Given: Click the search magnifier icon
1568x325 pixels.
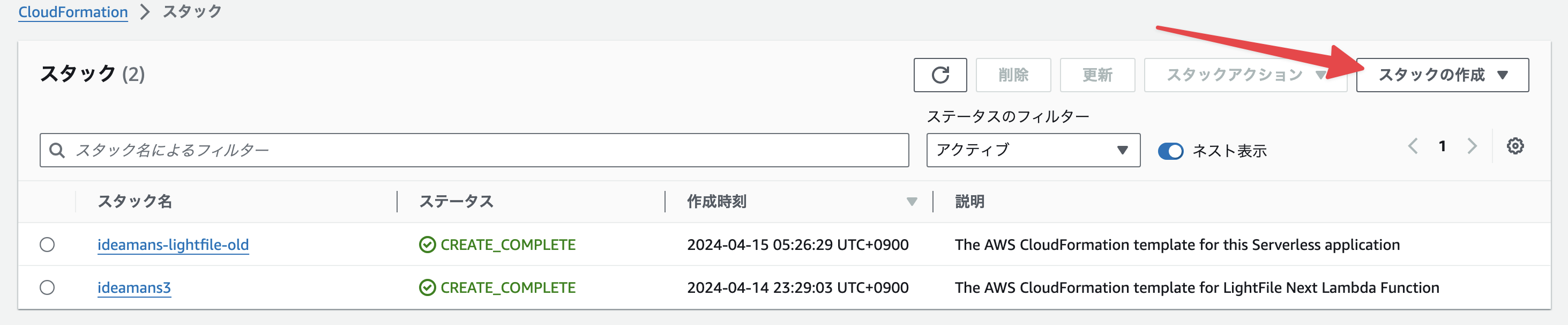Looking at the screenshot, I should [57, 150].
